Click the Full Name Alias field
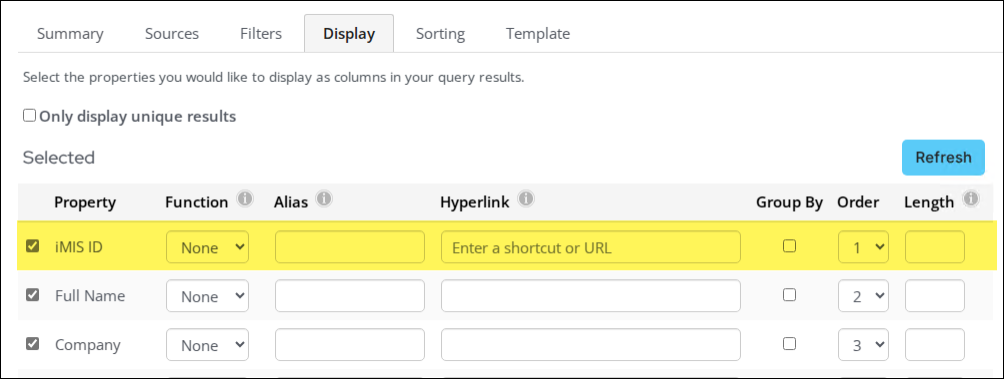 point(350,296)
